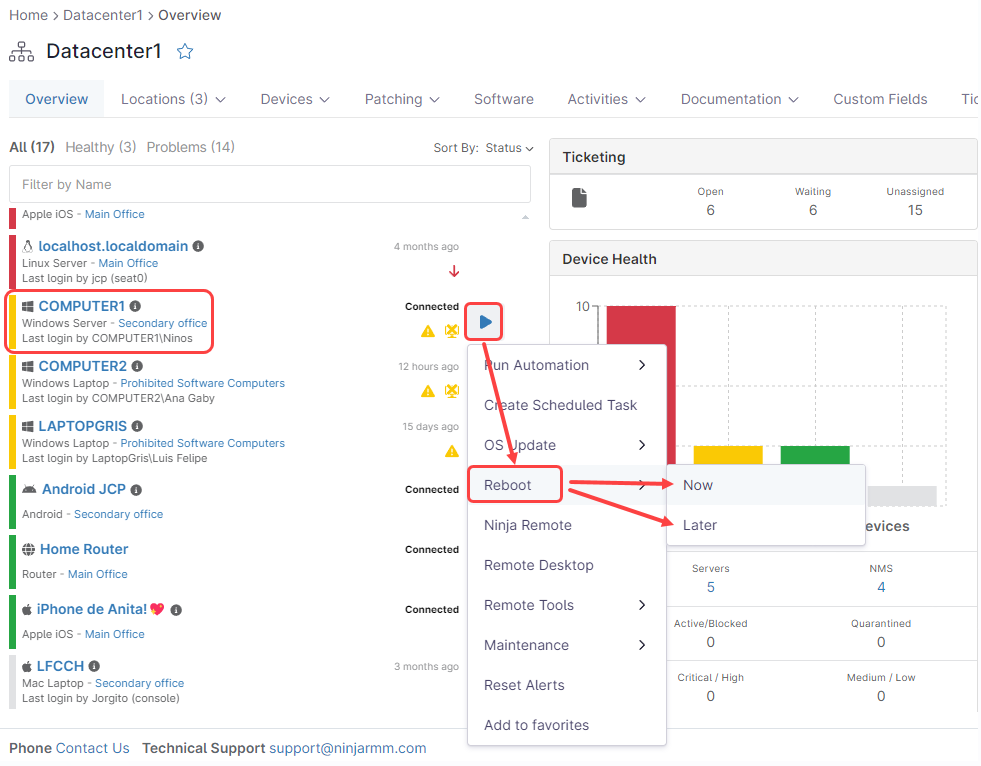
Task: Click the Apple icon beside LFCCH
Action: pos(27,666)
